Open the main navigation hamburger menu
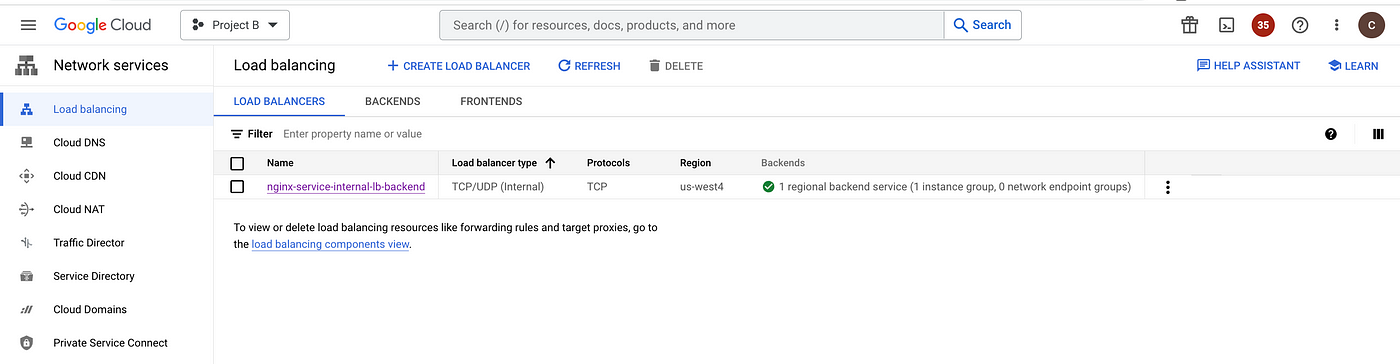The width and height of the screenshot is (1400, 364). click(28, 25)
